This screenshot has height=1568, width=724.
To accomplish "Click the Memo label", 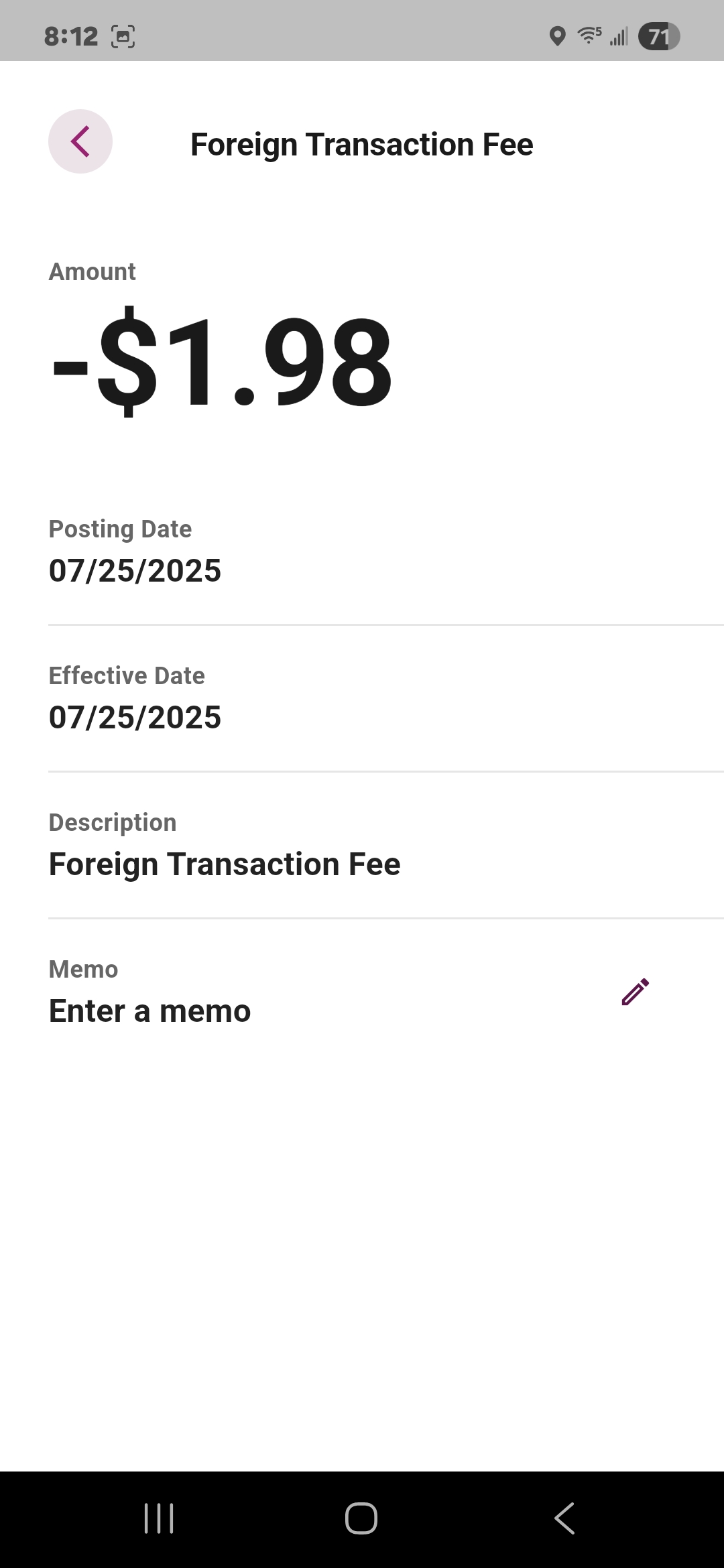I will coord(83,970).
